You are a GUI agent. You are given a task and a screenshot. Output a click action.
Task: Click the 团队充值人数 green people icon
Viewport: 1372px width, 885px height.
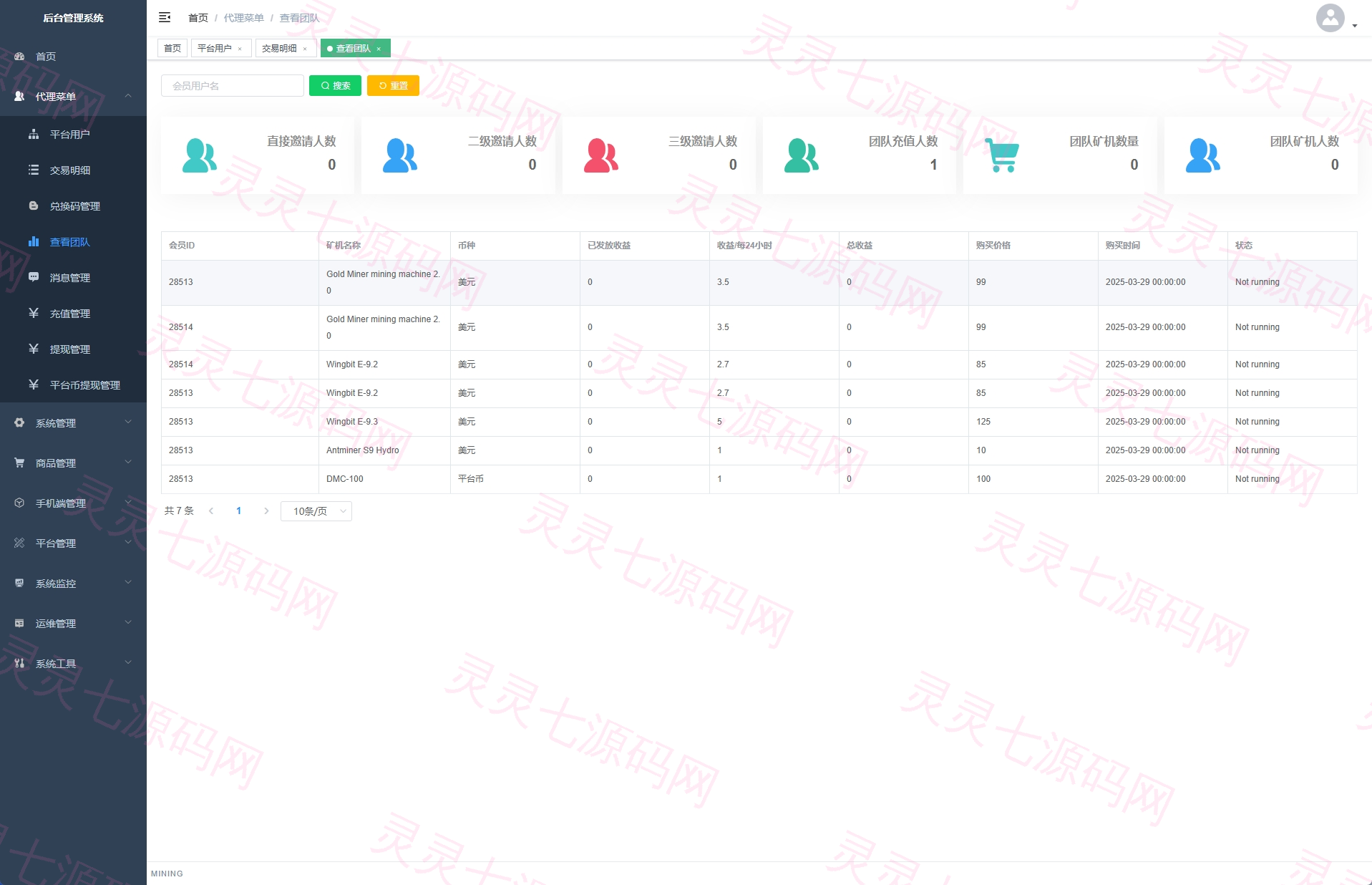[x=802, y=155]
